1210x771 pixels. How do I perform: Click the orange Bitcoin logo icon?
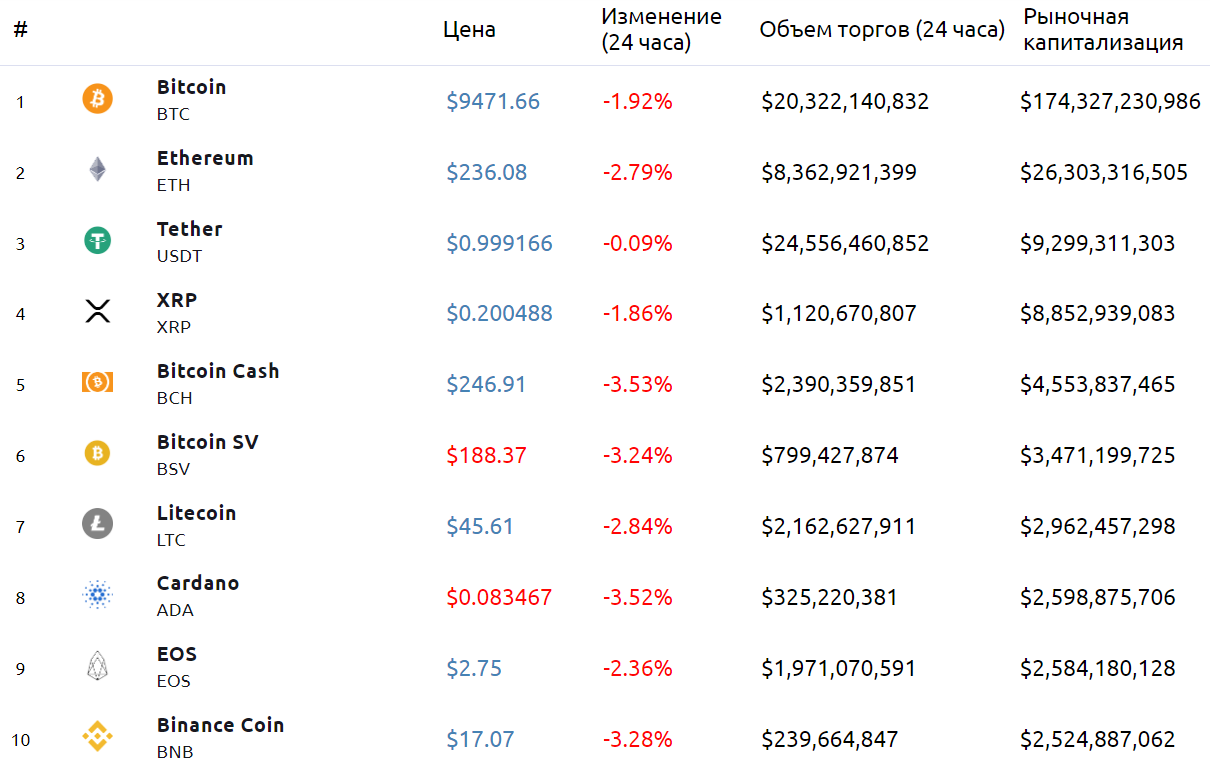point(97,100)
